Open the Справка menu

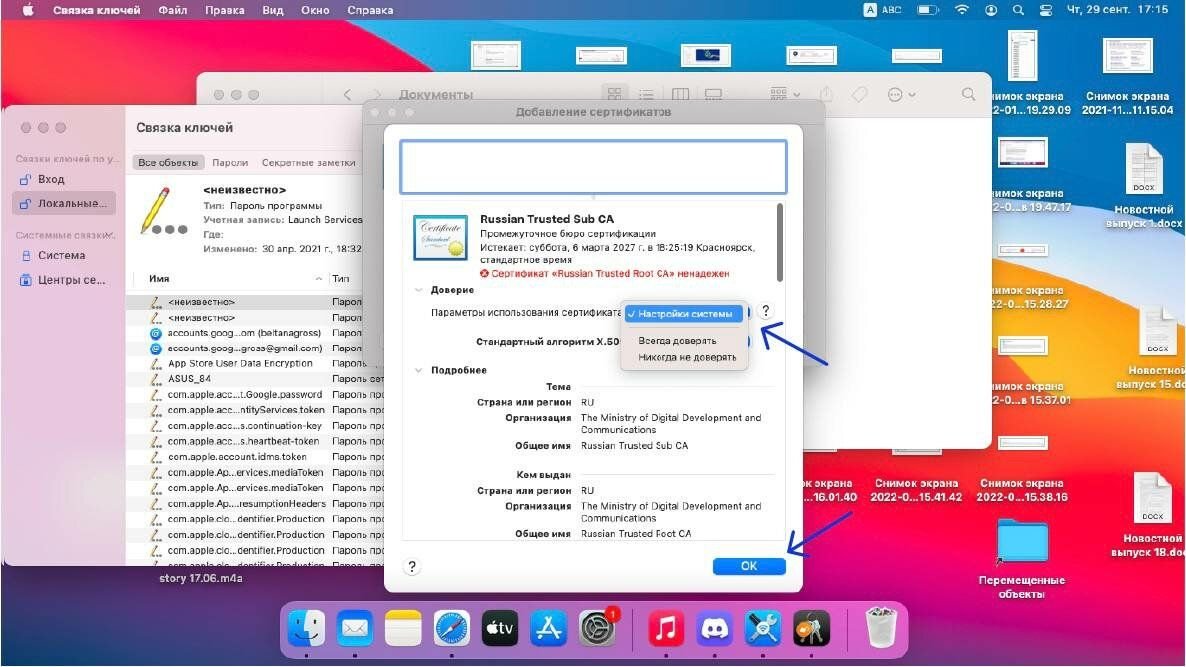[370, 11]
